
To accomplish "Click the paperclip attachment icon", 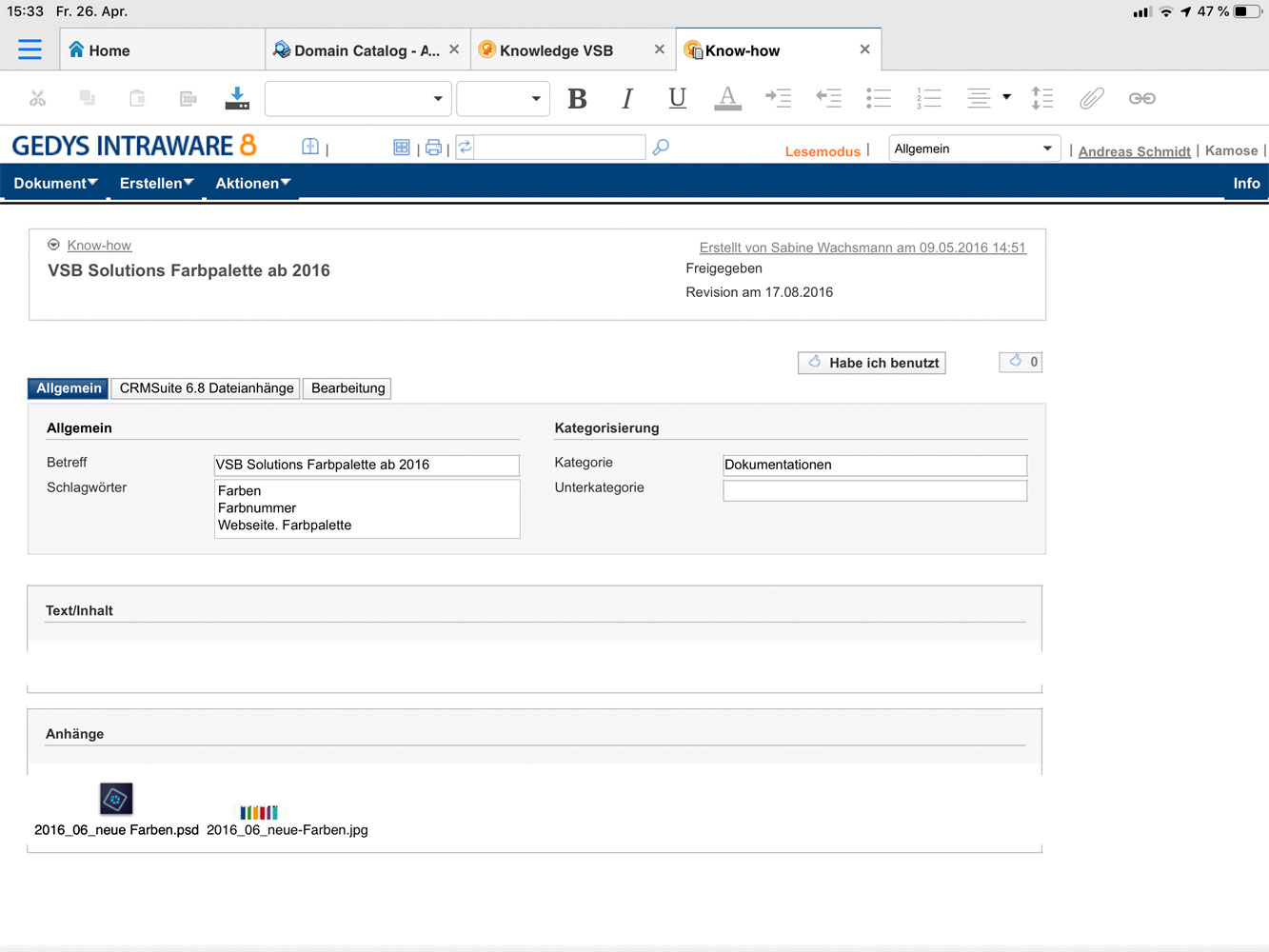I will [1092, 98].
